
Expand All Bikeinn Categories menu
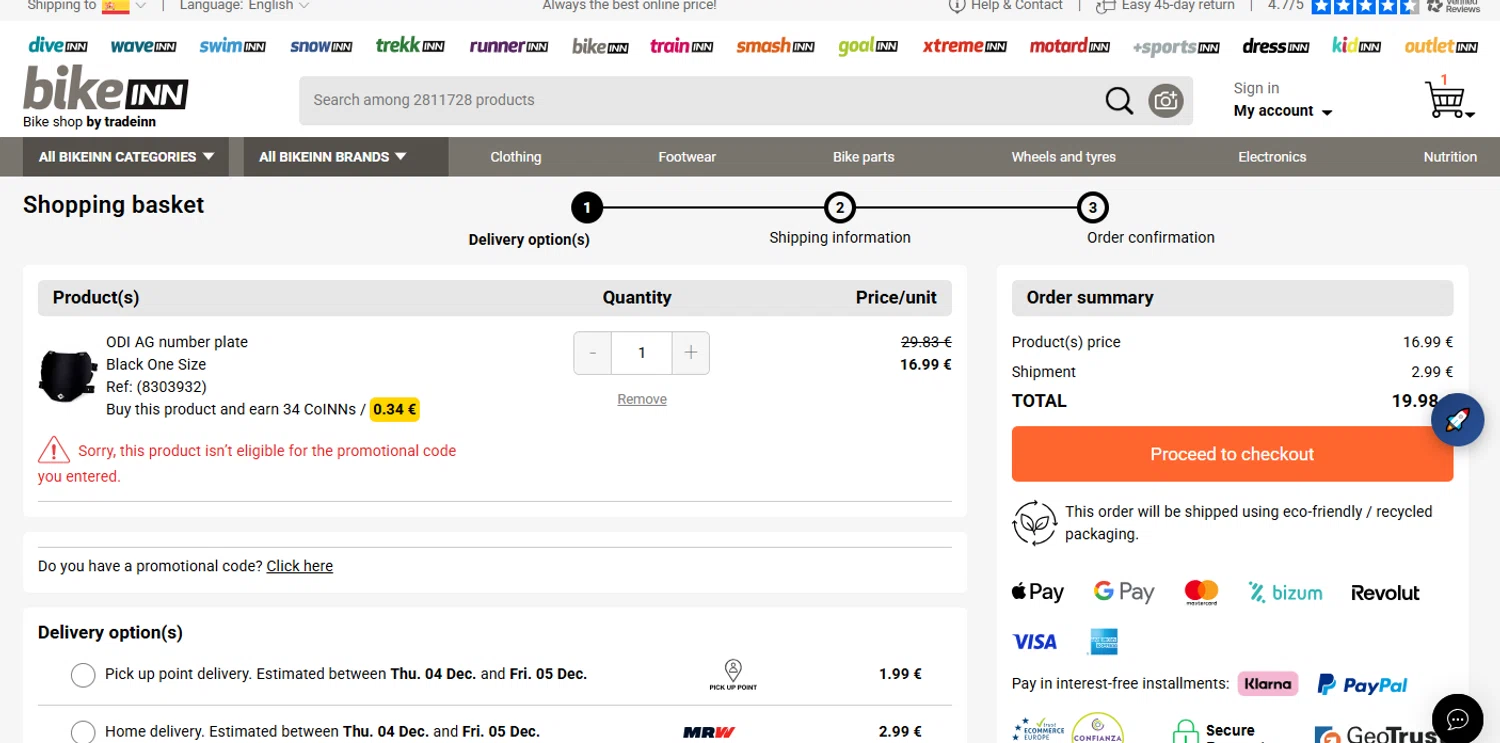tap(126, 157)
